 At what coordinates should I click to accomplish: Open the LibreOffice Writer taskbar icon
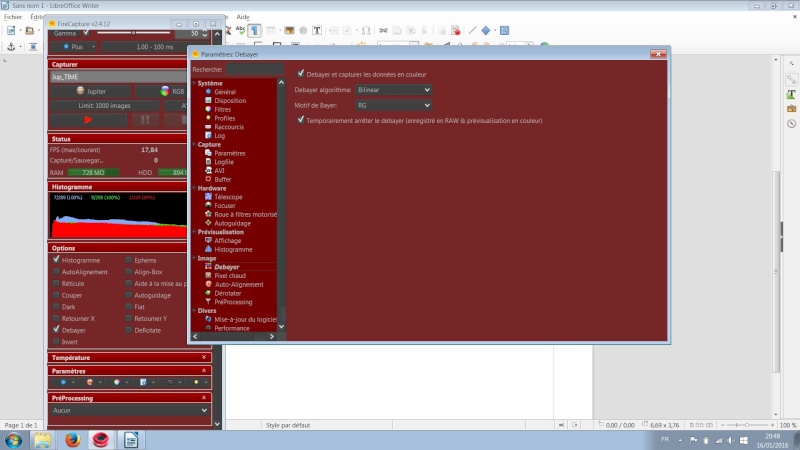pos(131,440)
